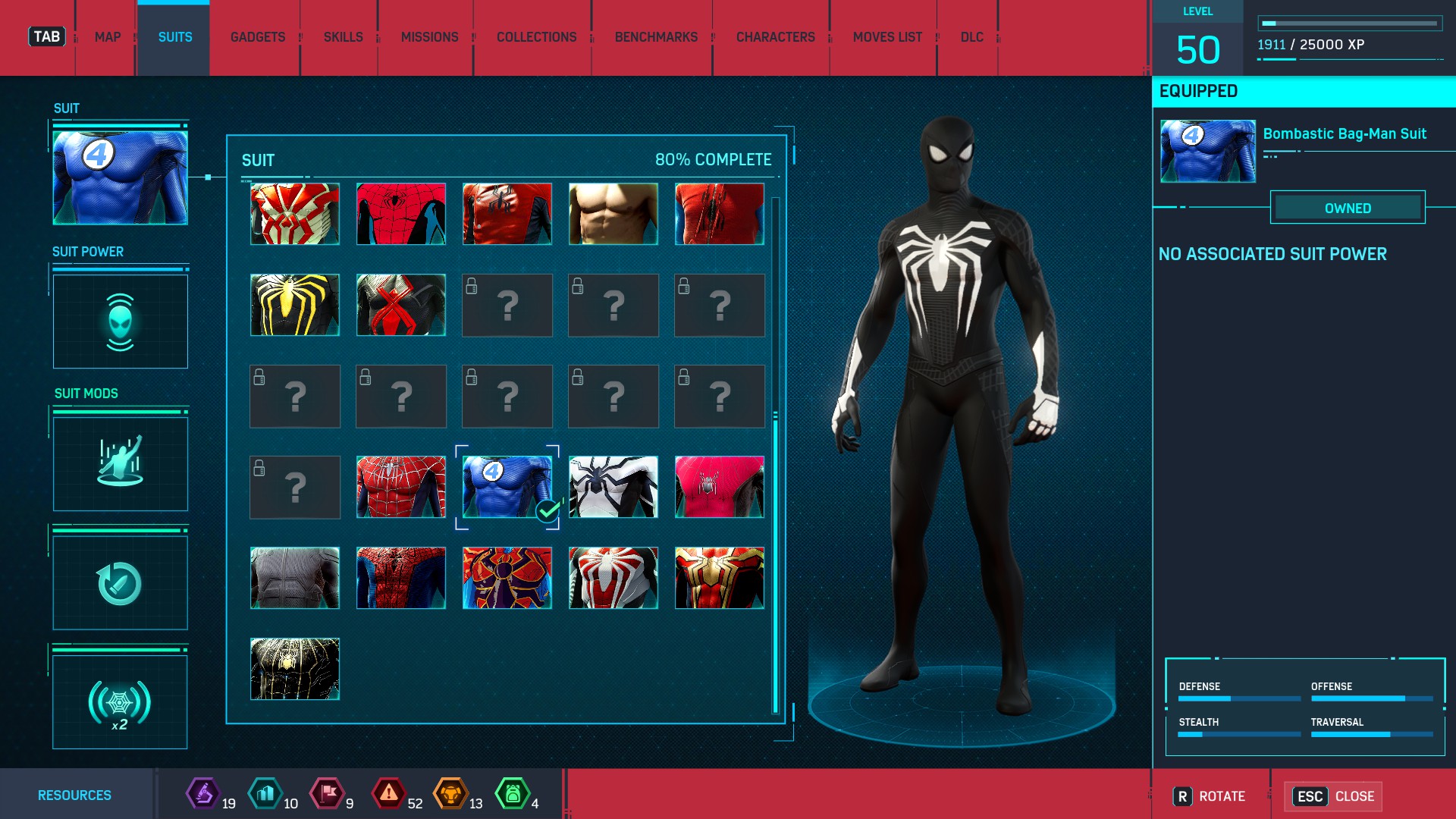
Task: Select the black and yellow spider suit
Action: pos(294,305)
